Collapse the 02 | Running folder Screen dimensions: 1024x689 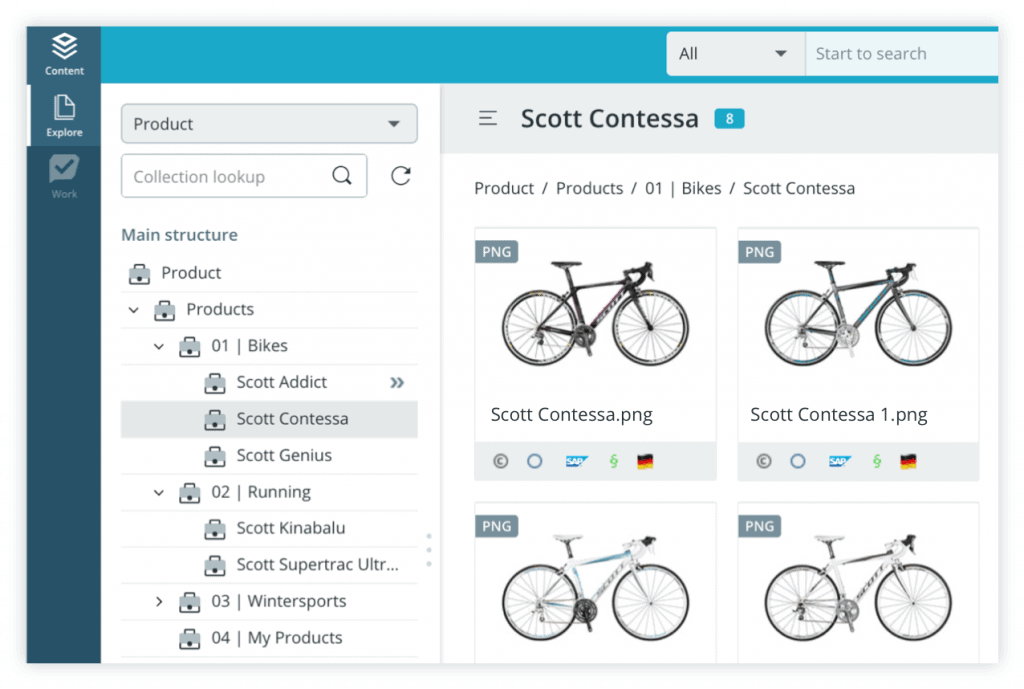tap(159, 492)
